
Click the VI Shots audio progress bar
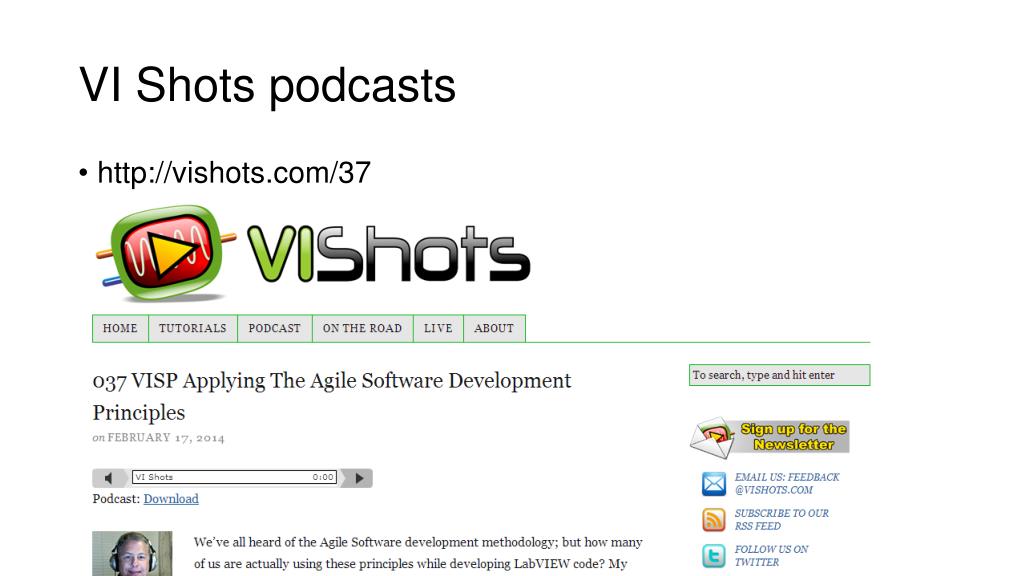(234, 477)
